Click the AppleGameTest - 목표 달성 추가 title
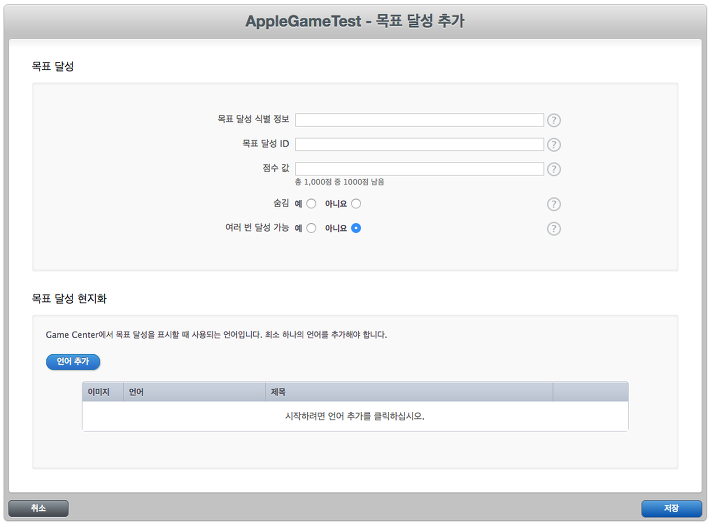 (355, 21)
